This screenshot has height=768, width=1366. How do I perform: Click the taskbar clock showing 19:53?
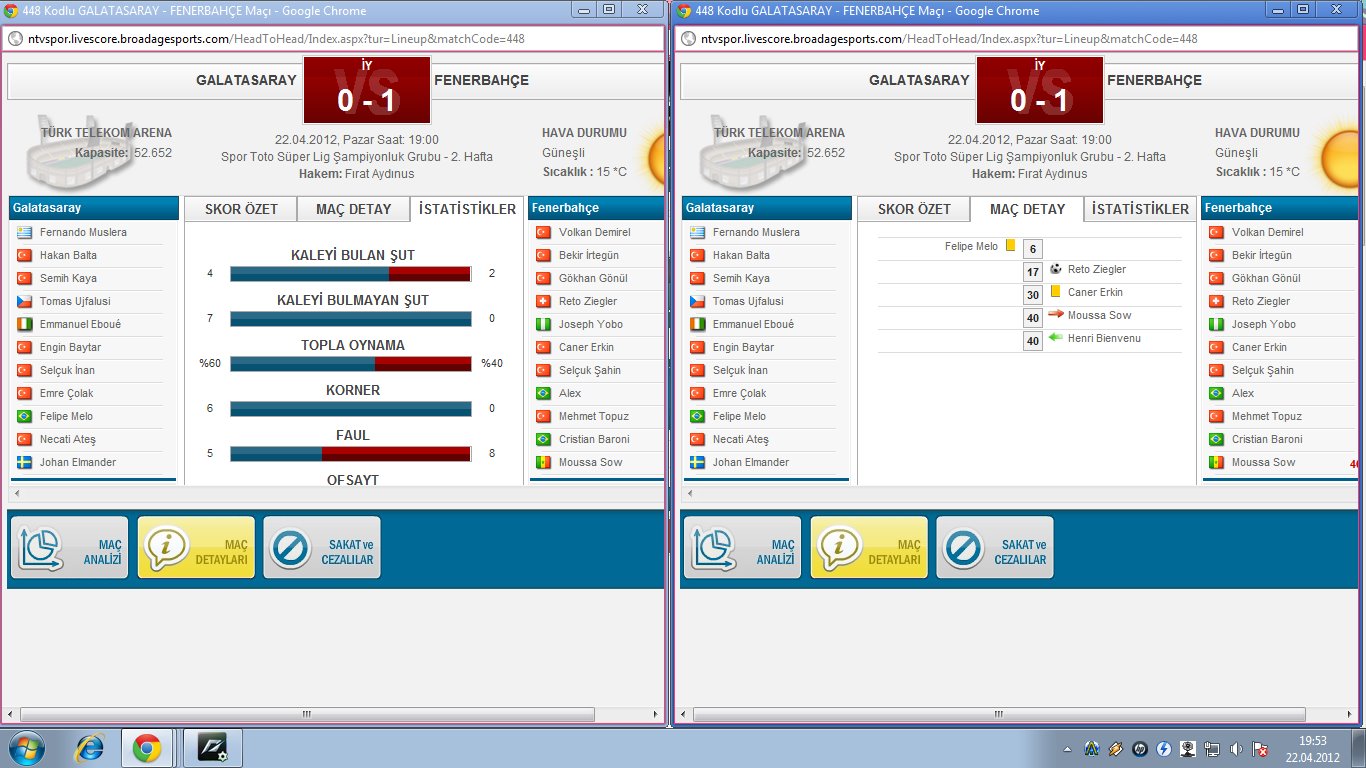(x=1311, y=748)
